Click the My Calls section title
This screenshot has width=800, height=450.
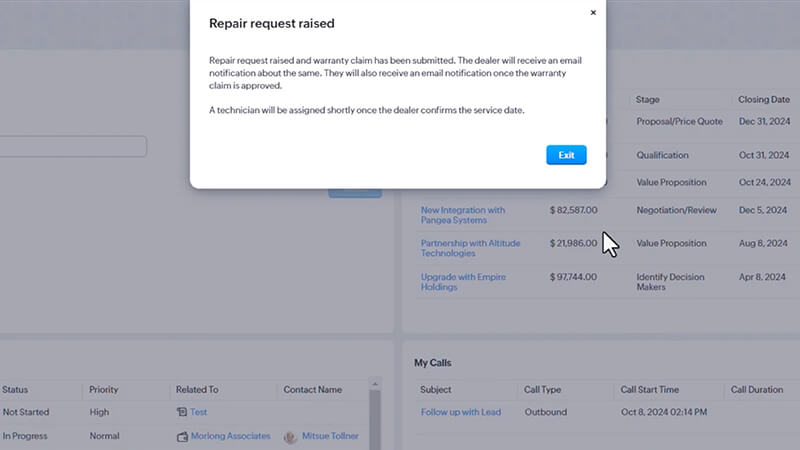pos(433,363)
